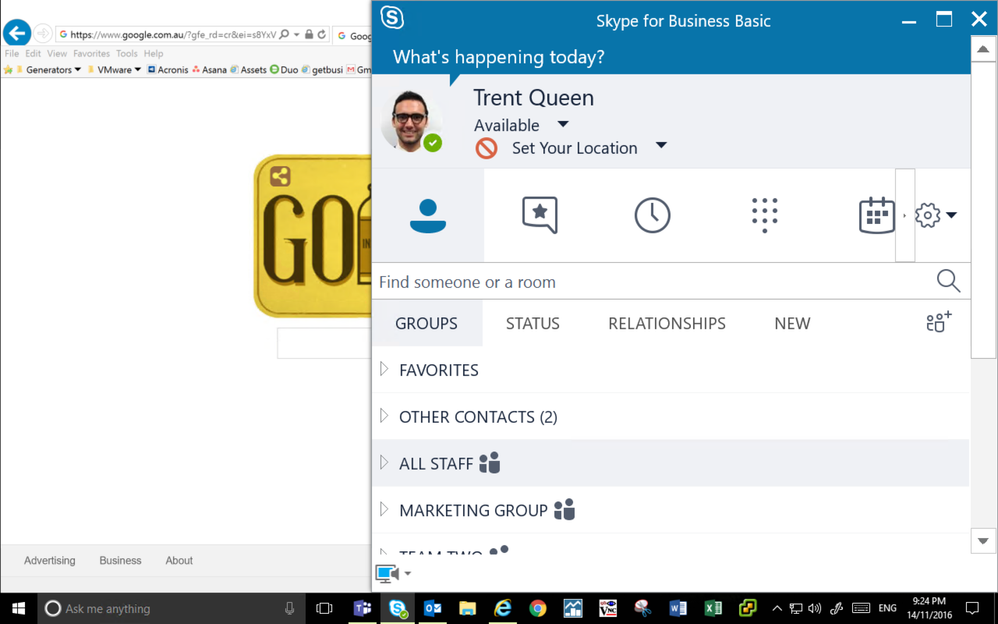Open Word from the taskbar
The image size is (998, 624).
[x=678, y=609]
